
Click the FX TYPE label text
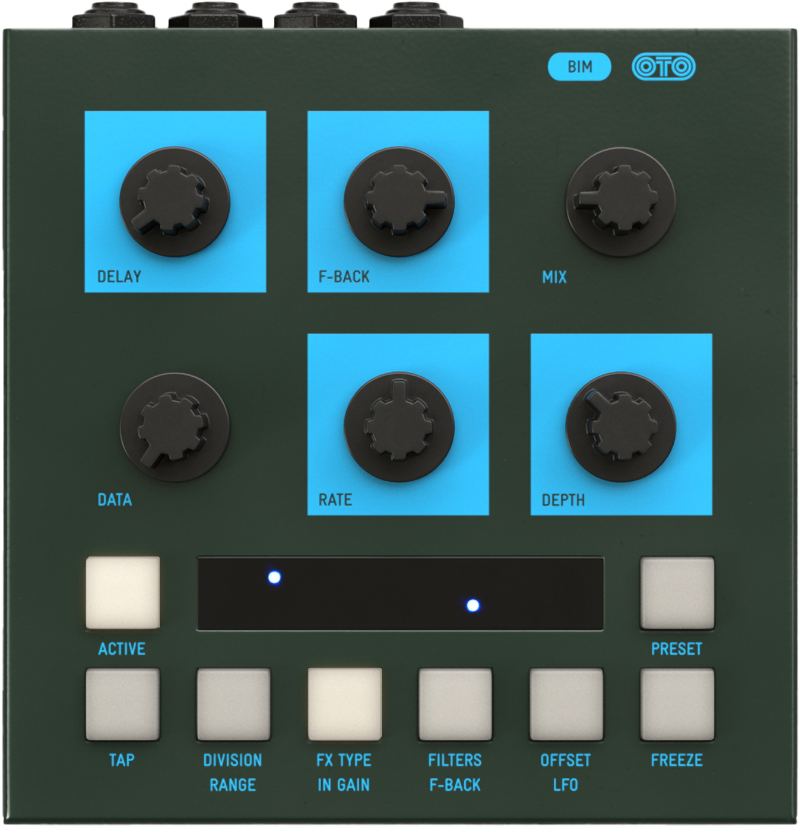pos(344,760)
